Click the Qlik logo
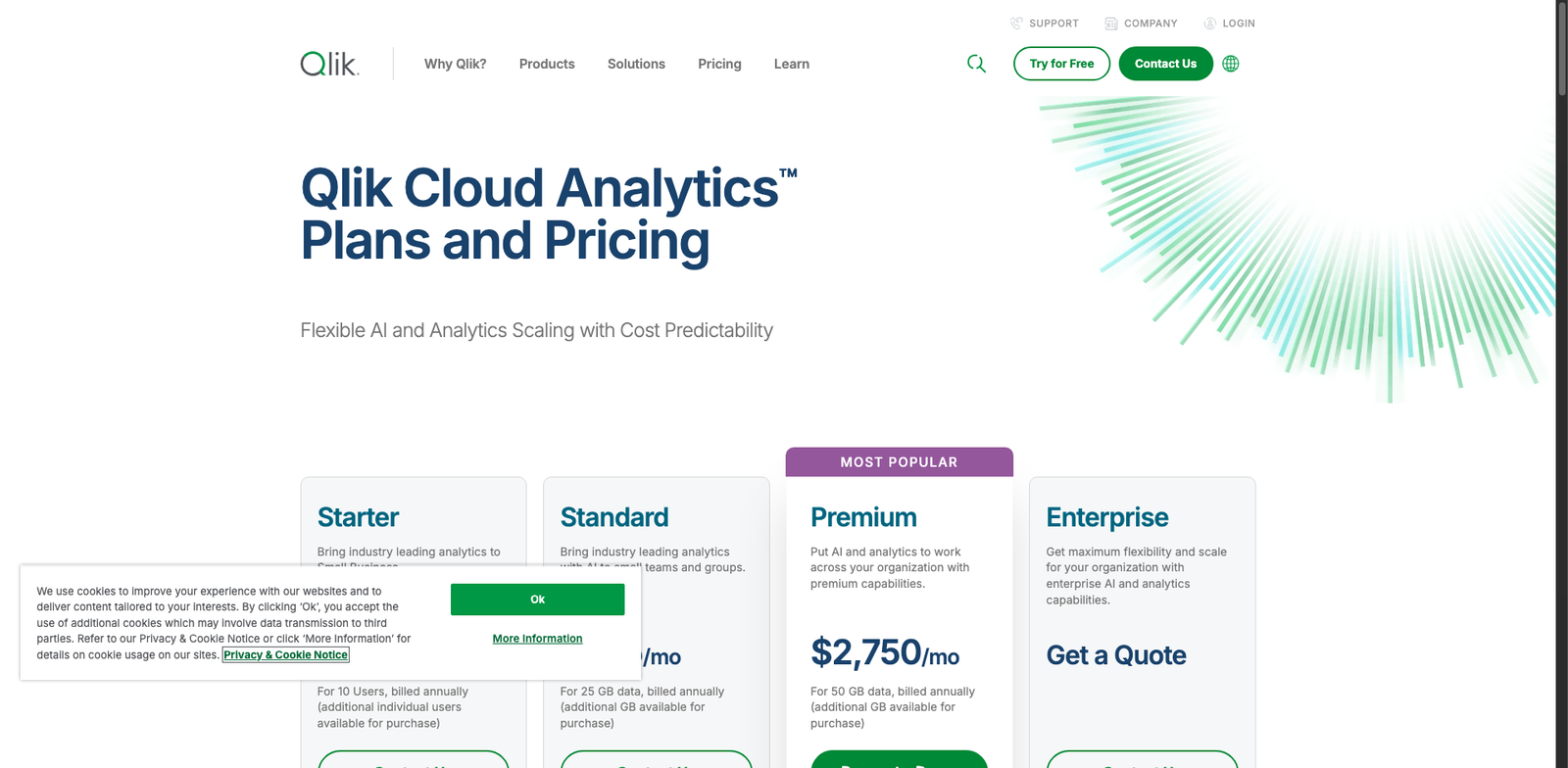1568x768 pixels. click(328, 63)
